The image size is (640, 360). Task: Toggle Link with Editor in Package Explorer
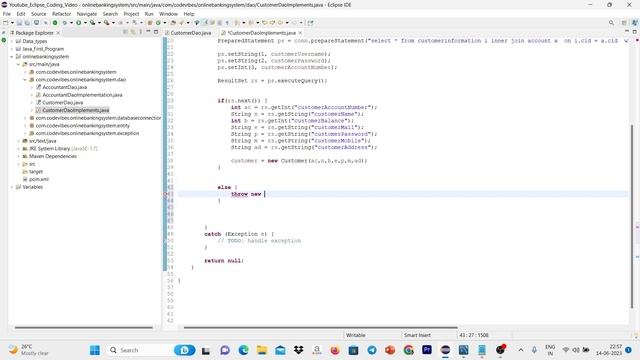click(x=133, y=32)
